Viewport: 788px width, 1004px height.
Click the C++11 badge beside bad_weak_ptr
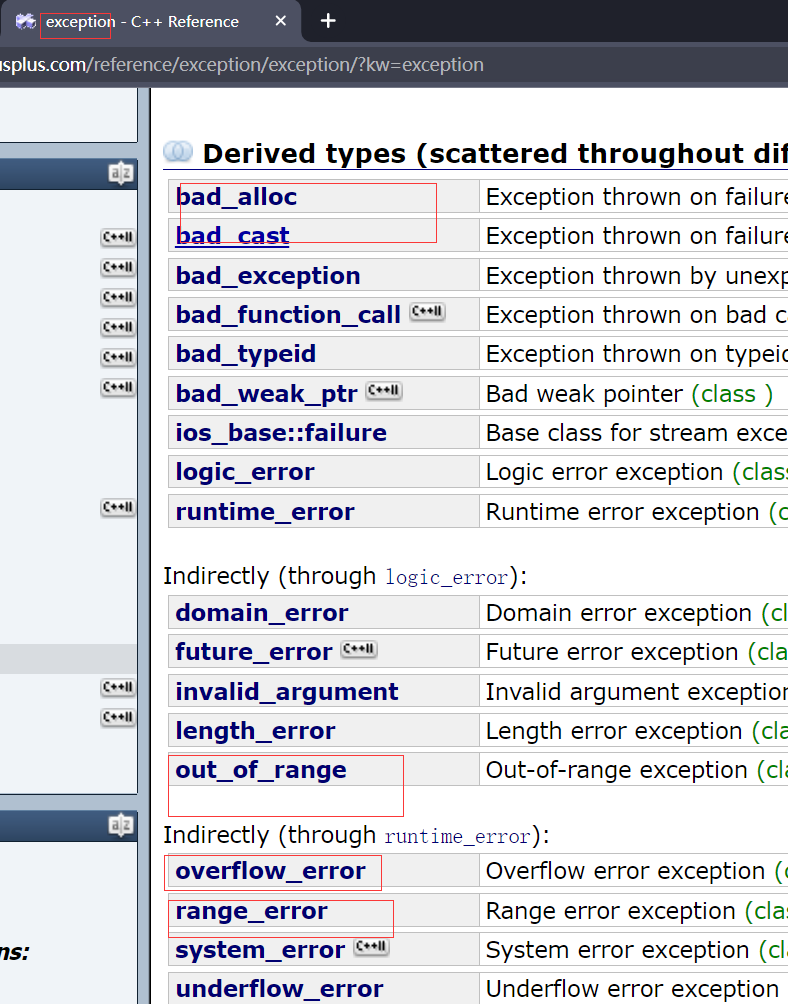tap(383, 391)
